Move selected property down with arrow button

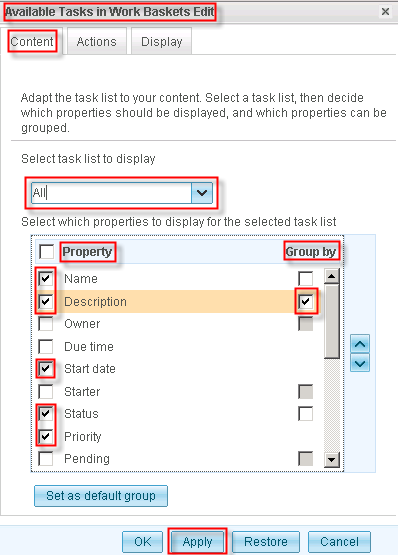360,363
